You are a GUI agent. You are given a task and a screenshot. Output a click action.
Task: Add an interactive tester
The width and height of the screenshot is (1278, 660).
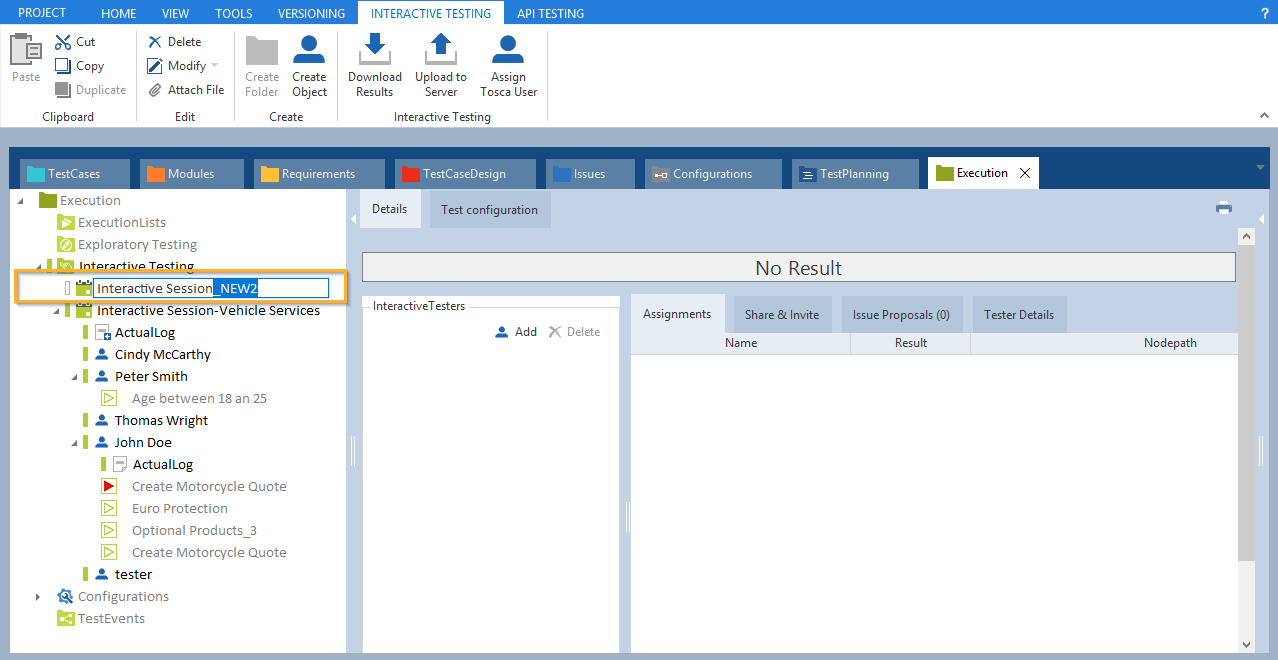516,332
